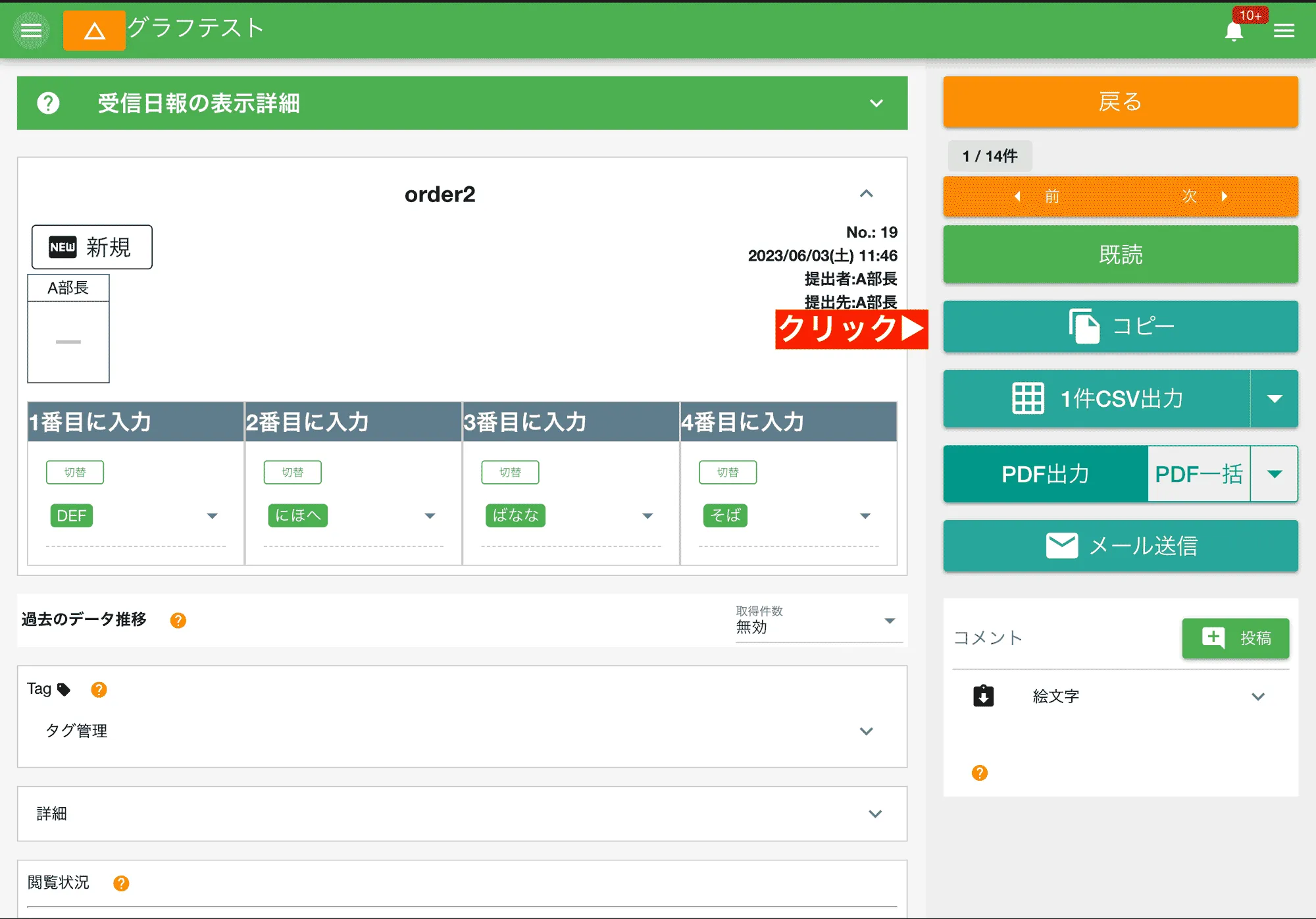The image size is (1316, 919).
Task: Open the 取得件数 無効 dropdown
Action: pyautogui.click(x=891, y=619)
